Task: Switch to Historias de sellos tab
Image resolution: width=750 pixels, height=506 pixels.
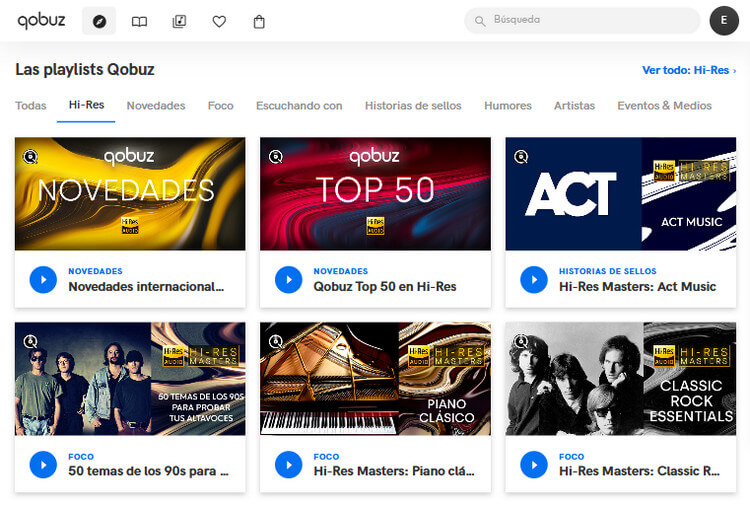Action: [413, 106]
